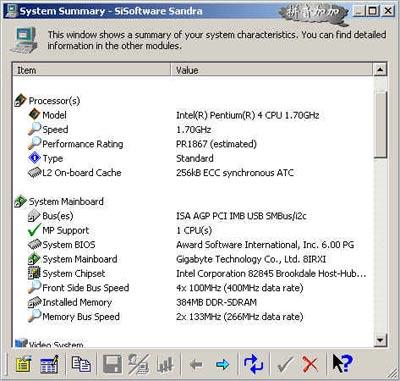Click the Intel Corporation 82845 Brookdale value
Image resolution: width=400 pixels, height=381 pixels.
pyautogui.click(x=271, y=273)
